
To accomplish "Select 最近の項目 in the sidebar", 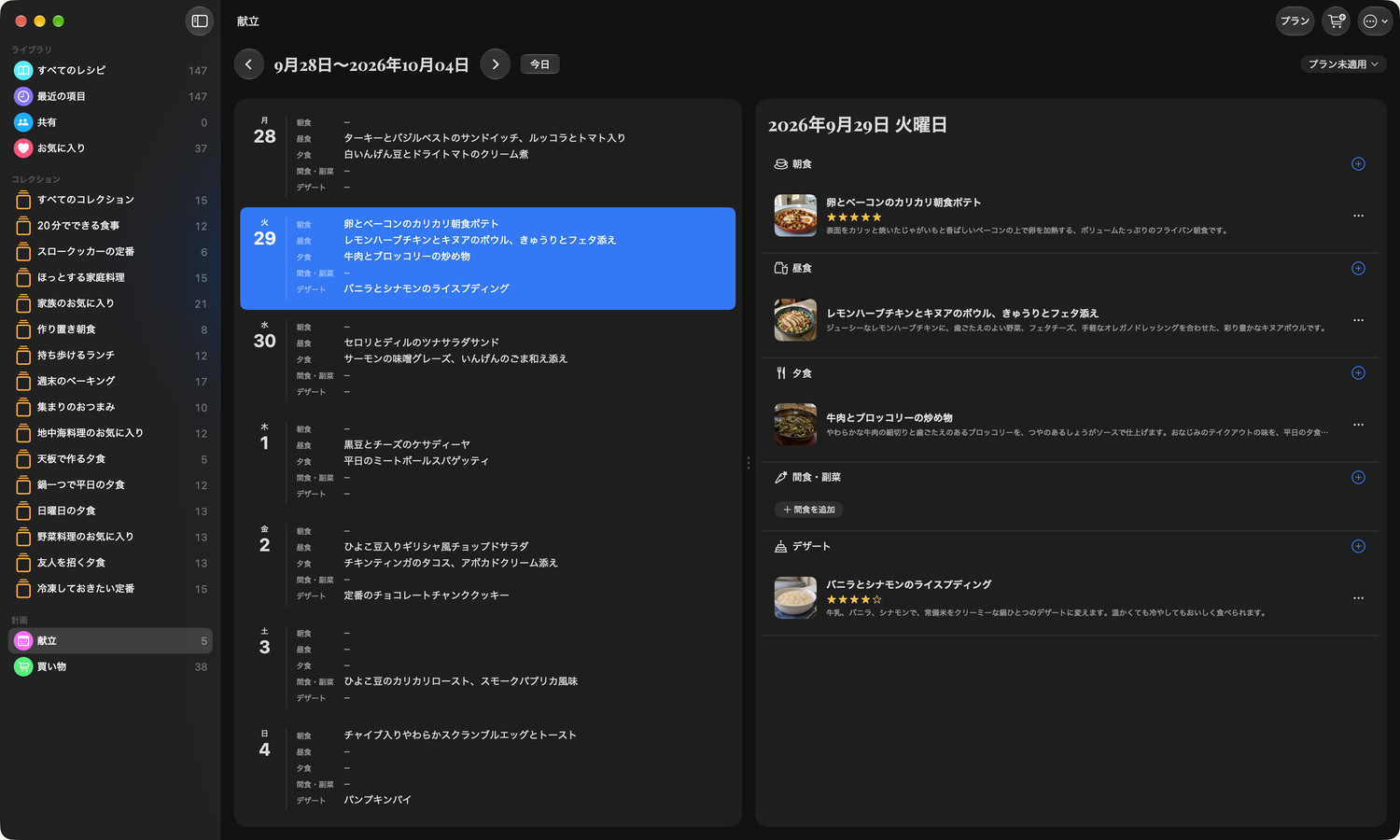I will tap(110, 97).
